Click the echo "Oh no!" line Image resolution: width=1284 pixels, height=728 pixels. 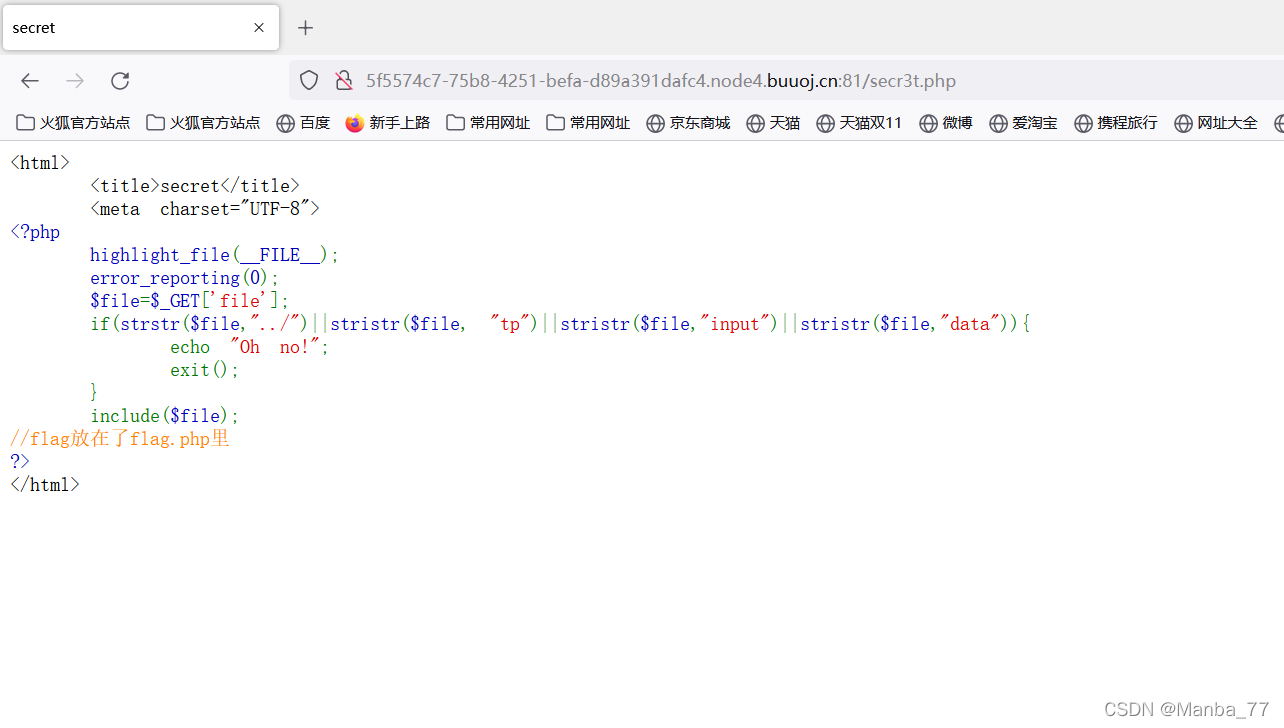point(250,347)
